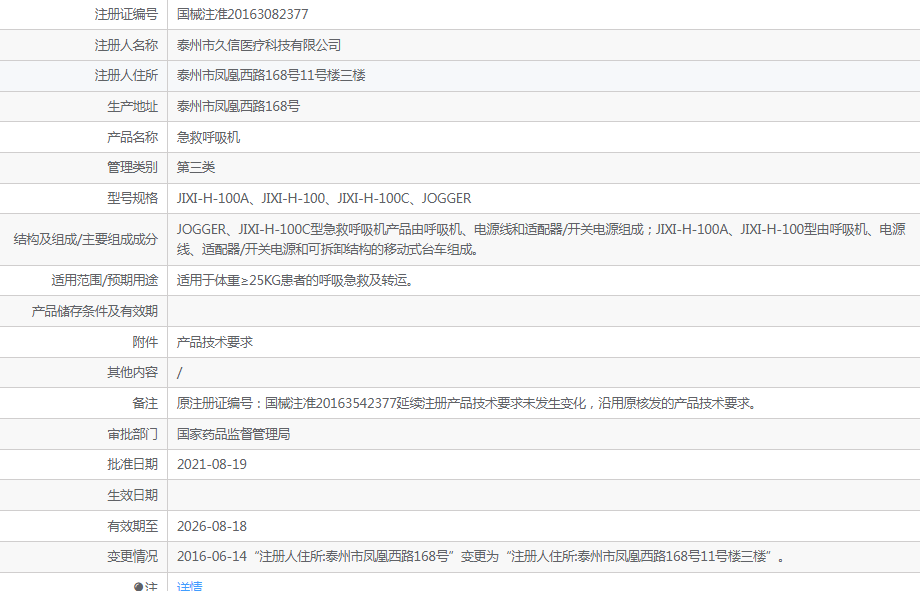Click the 生效日期 label

pos(133,495)
